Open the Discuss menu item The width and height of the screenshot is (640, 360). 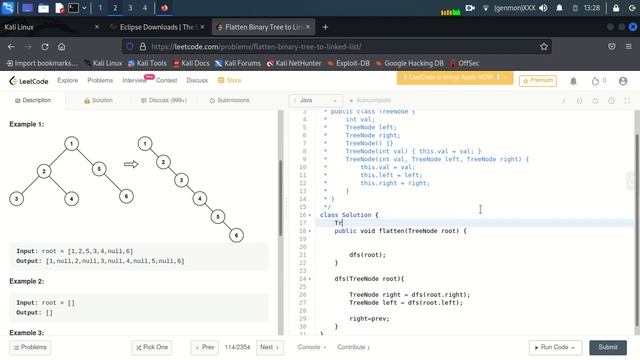197,80
